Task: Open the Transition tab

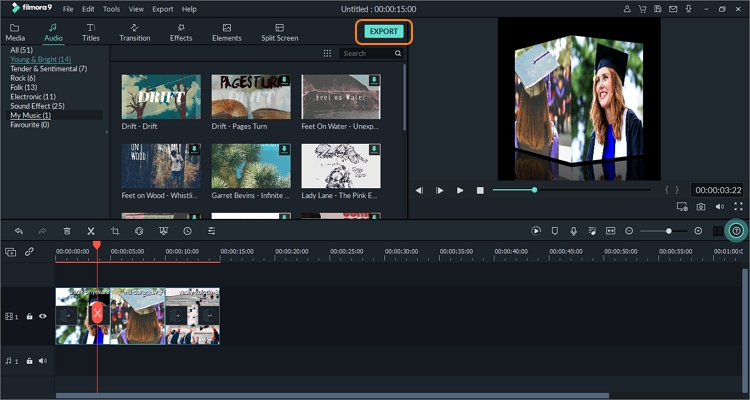Action: tap(134, 33)
